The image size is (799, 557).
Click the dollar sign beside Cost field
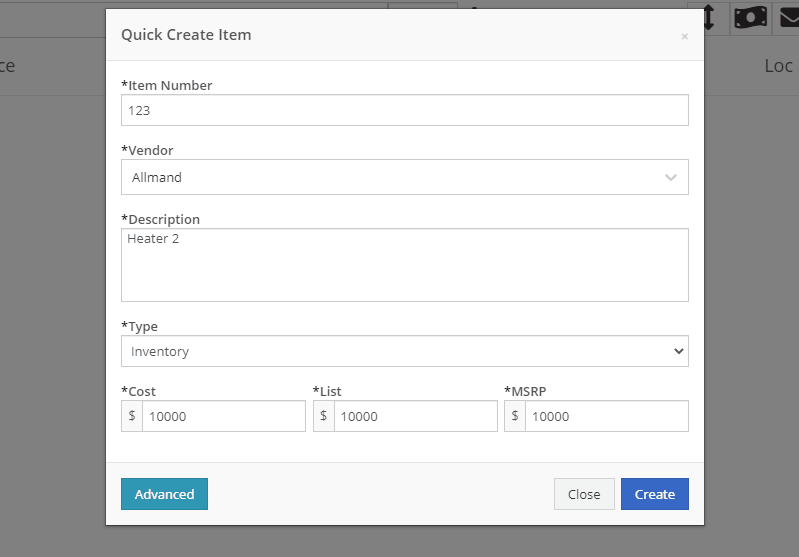pyautogui.click(x=132, y=416)
